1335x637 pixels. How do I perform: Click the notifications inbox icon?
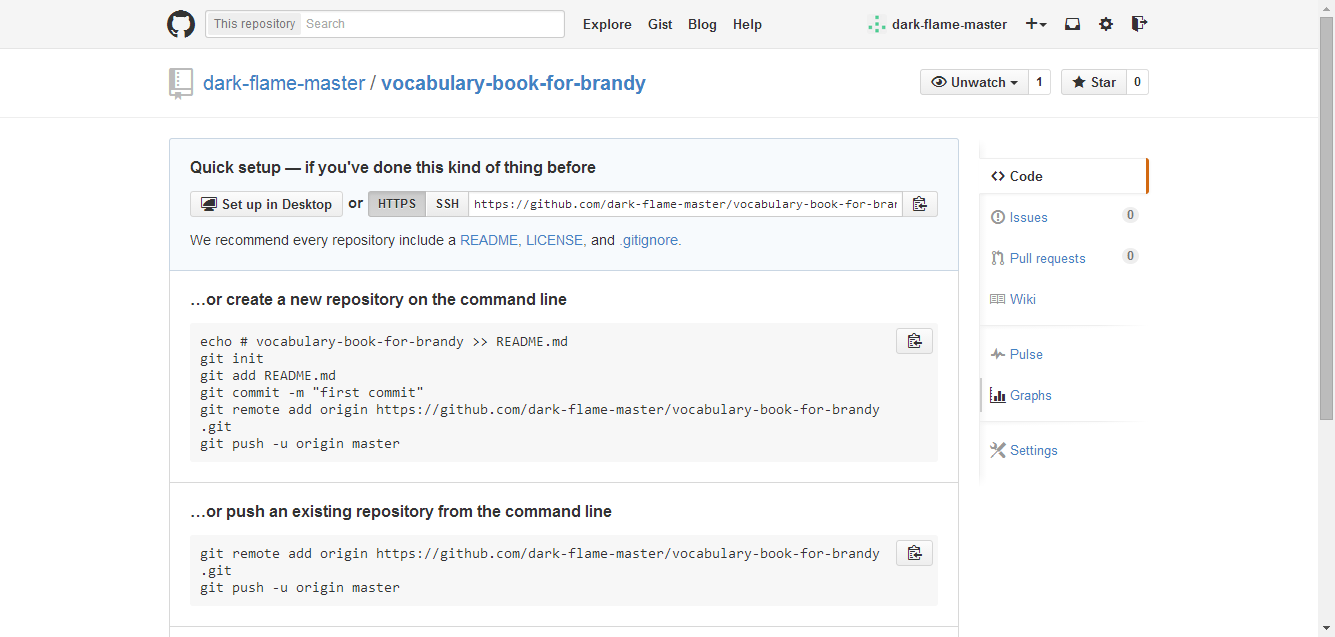(1072, 24)
